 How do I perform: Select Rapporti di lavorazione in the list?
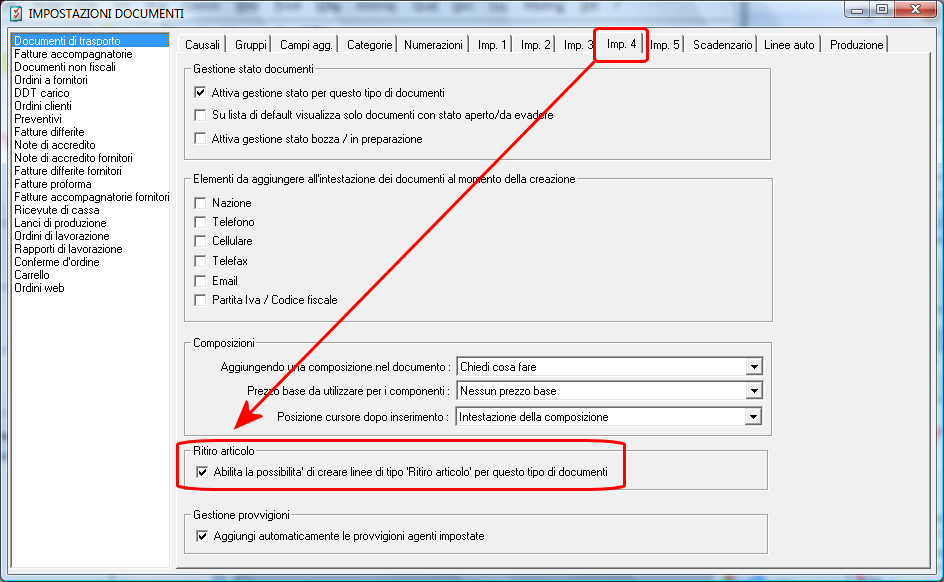point(90,249)
